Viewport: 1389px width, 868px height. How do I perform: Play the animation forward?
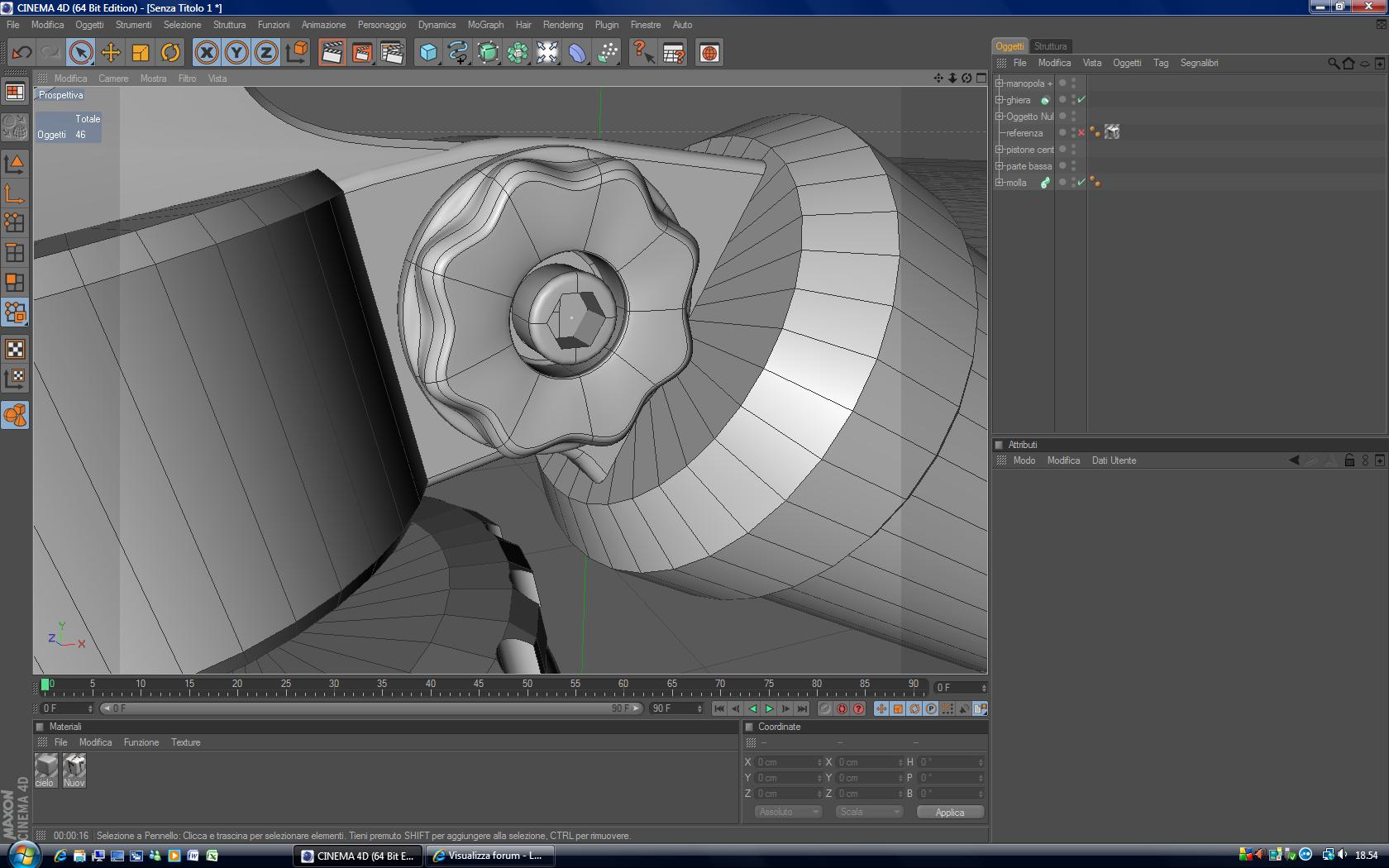point(769,708)
